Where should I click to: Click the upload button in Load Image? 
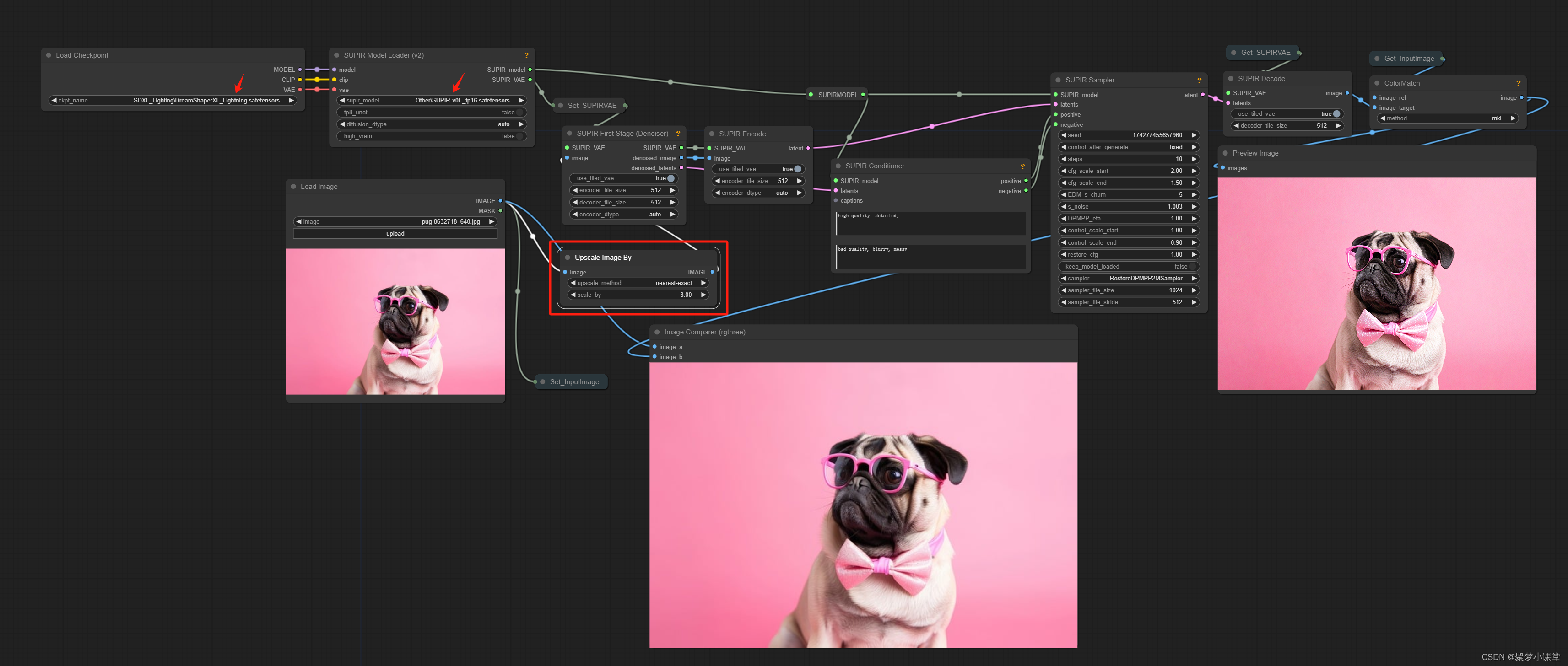click(395, 234)
